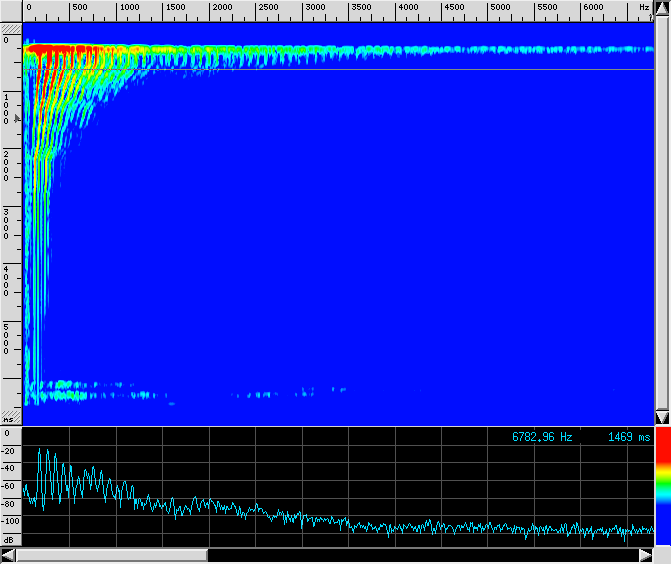Screen dimensions: 671x564
Task: Click the hatched box below the time ruler
Action: [11, 413]
